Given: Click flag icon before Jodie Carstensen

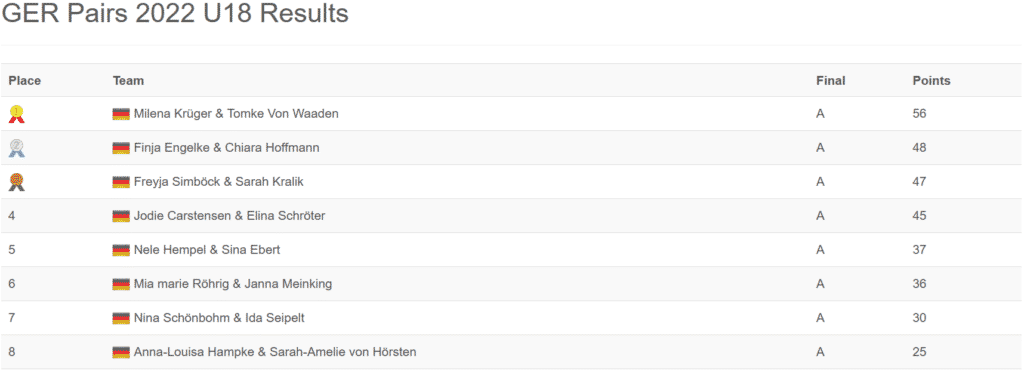Looking at the screenshot, I should [x=121, y=216].
